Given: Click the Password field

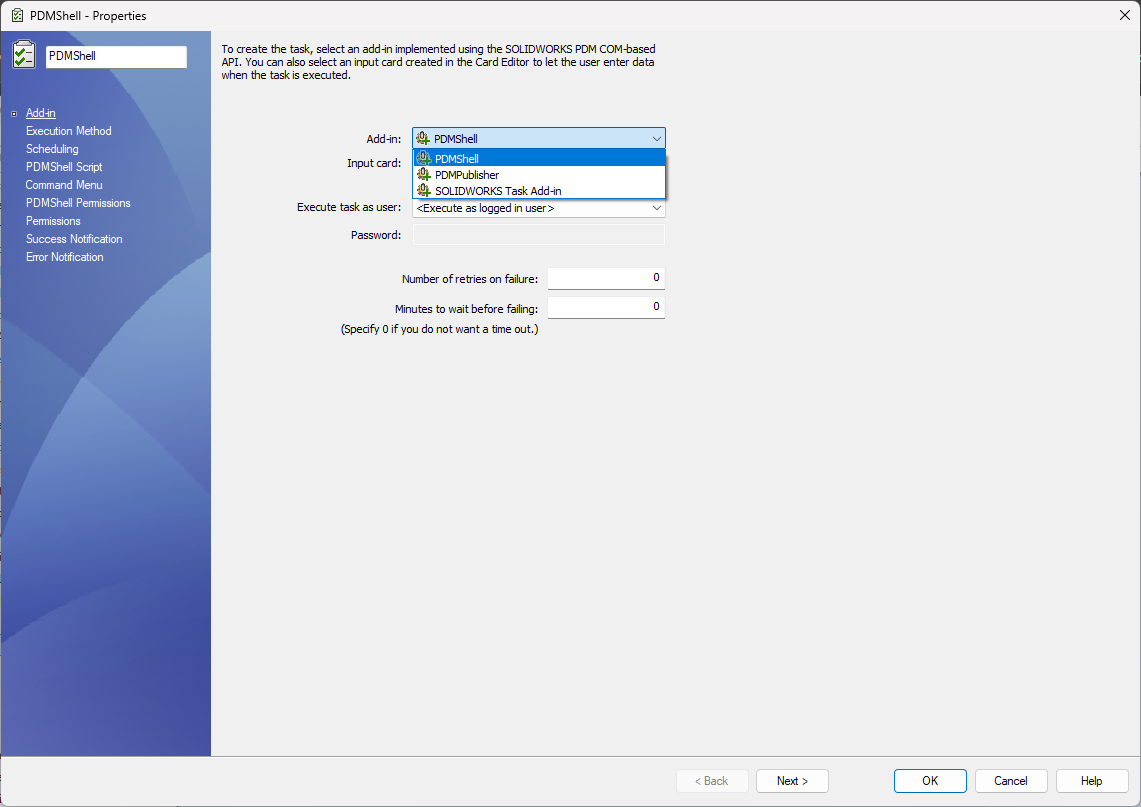Looking at the screenshot, I should click(x=538, y=235).
